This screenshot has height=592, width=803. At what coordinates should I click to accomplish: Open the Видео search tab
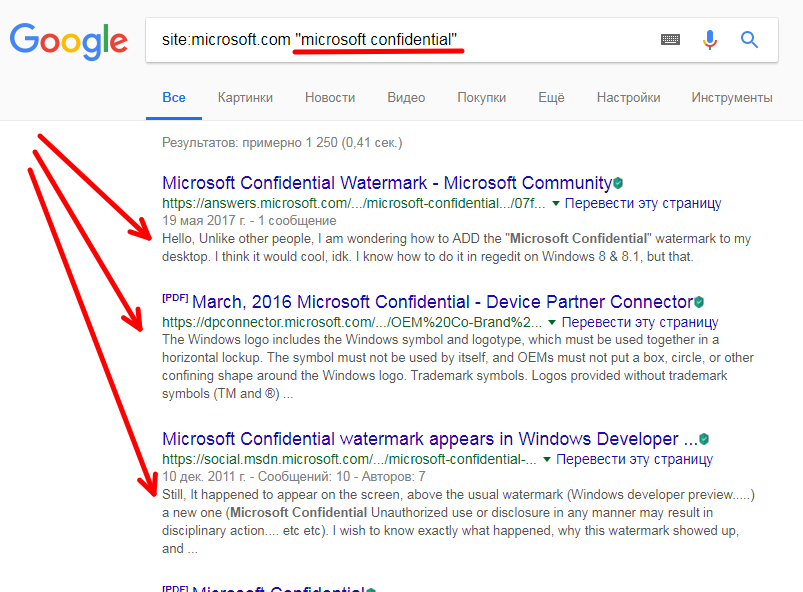[406, 97]
